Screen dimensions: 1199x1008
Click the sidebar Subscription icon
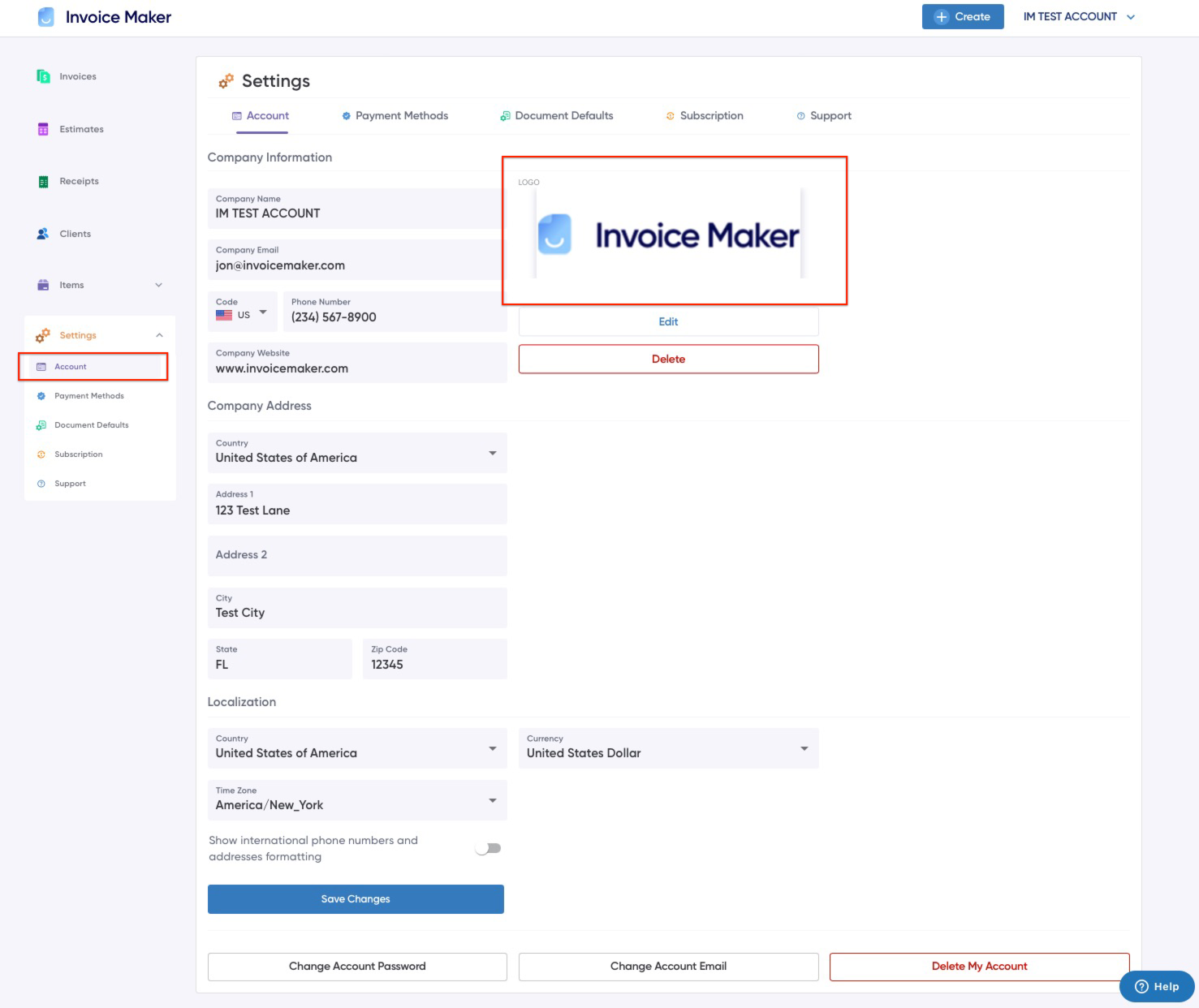coord(41,454)
